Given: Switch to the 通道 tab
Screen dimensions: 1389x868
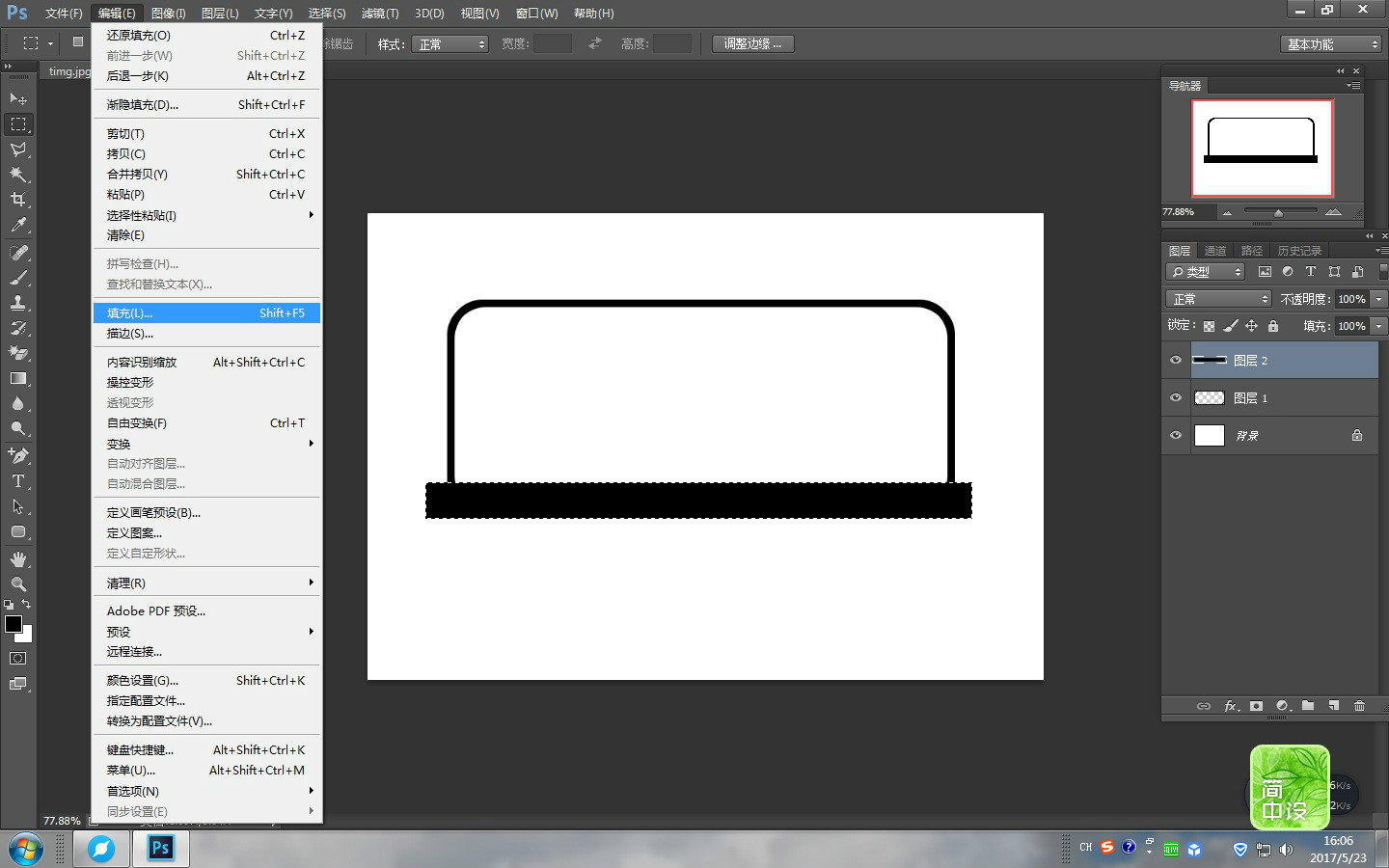Looking at the screenshot, I should pyautogui.click(x=1215, y=251).
